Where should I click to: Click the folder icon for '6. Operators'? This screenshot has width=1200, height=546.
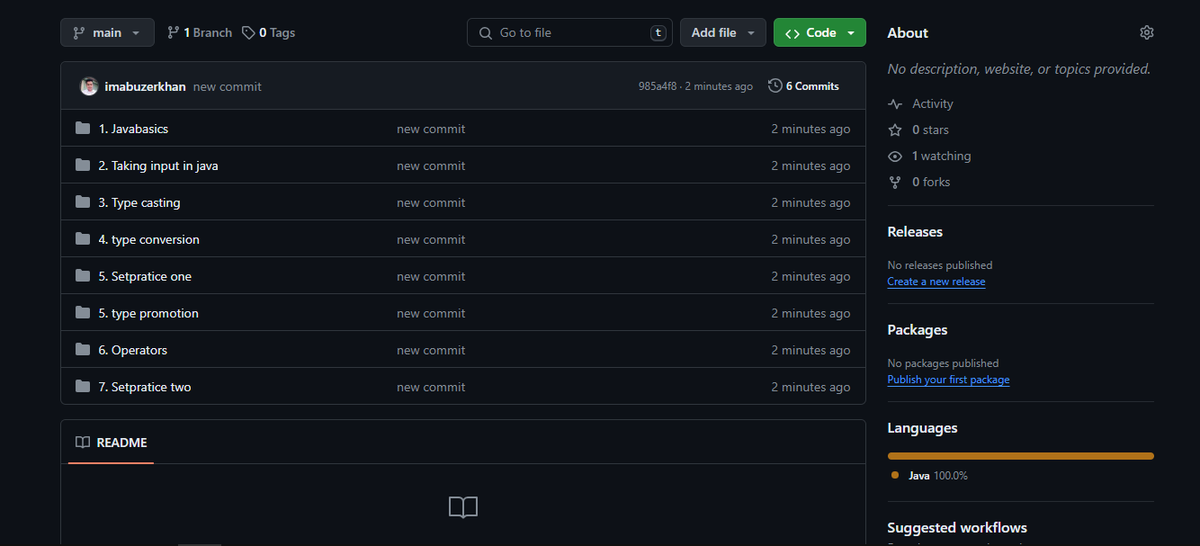pyautogui.click(x=83, y=351)
